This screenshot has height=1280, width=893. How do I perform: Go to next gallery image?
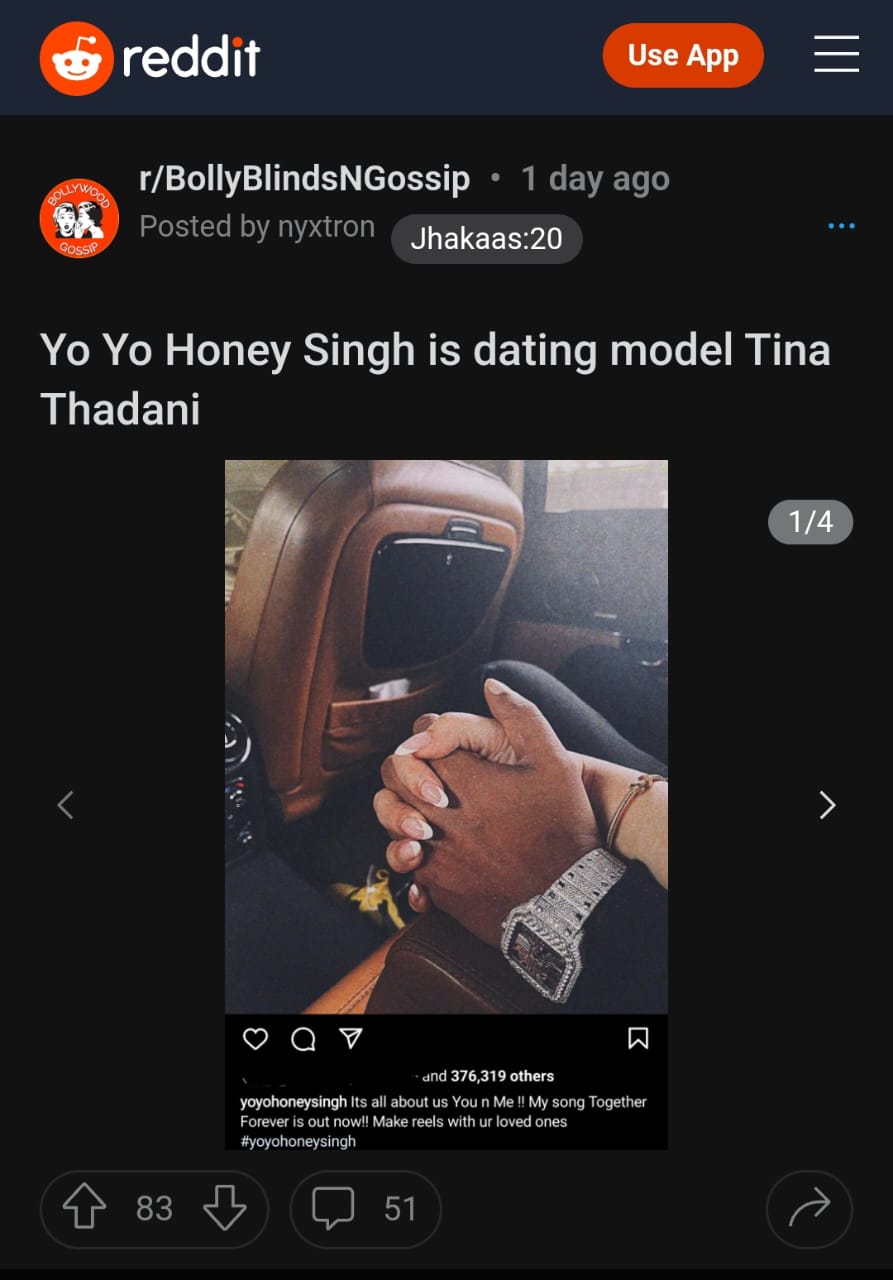827,805
